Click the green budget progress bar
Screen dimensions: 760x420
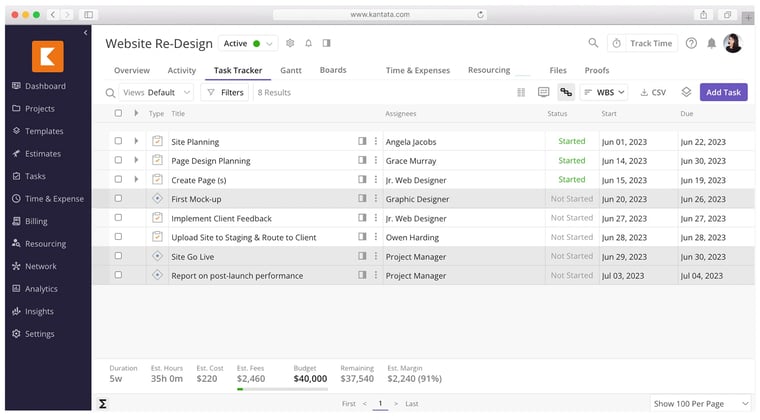tap(240, 389)
